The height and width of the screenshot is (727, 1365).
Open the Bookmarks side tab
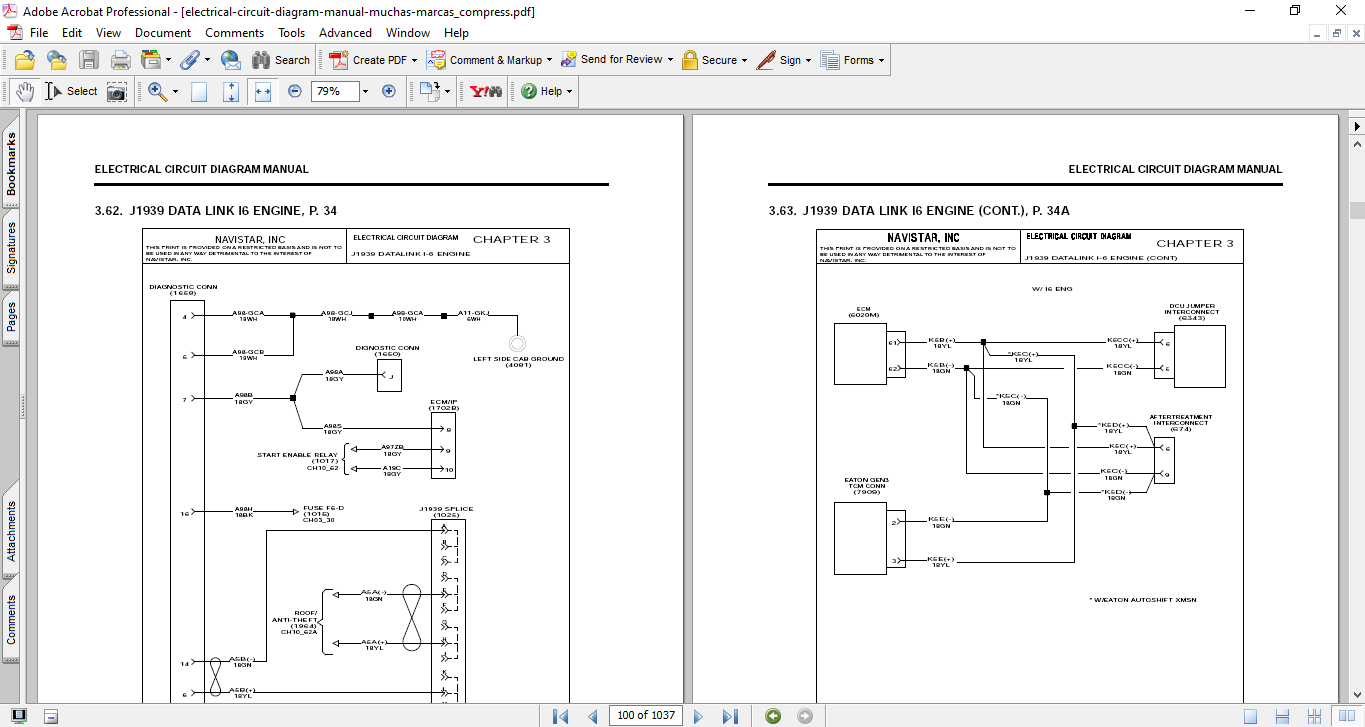coord(12,165)
